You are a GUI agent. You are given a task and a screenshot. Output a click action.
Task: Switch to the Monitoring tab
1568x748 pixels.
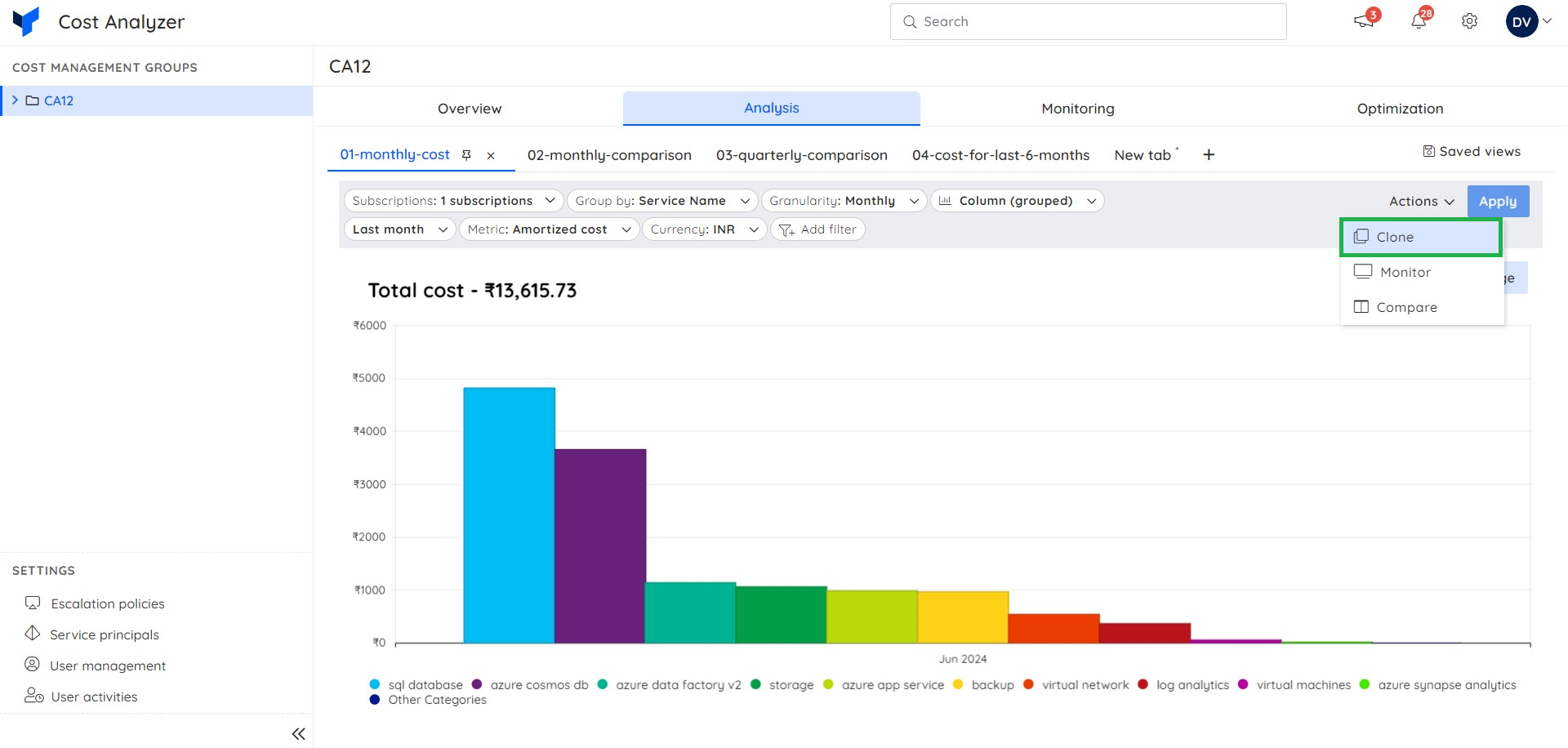pyautogui.click(x=1078, y=109)
